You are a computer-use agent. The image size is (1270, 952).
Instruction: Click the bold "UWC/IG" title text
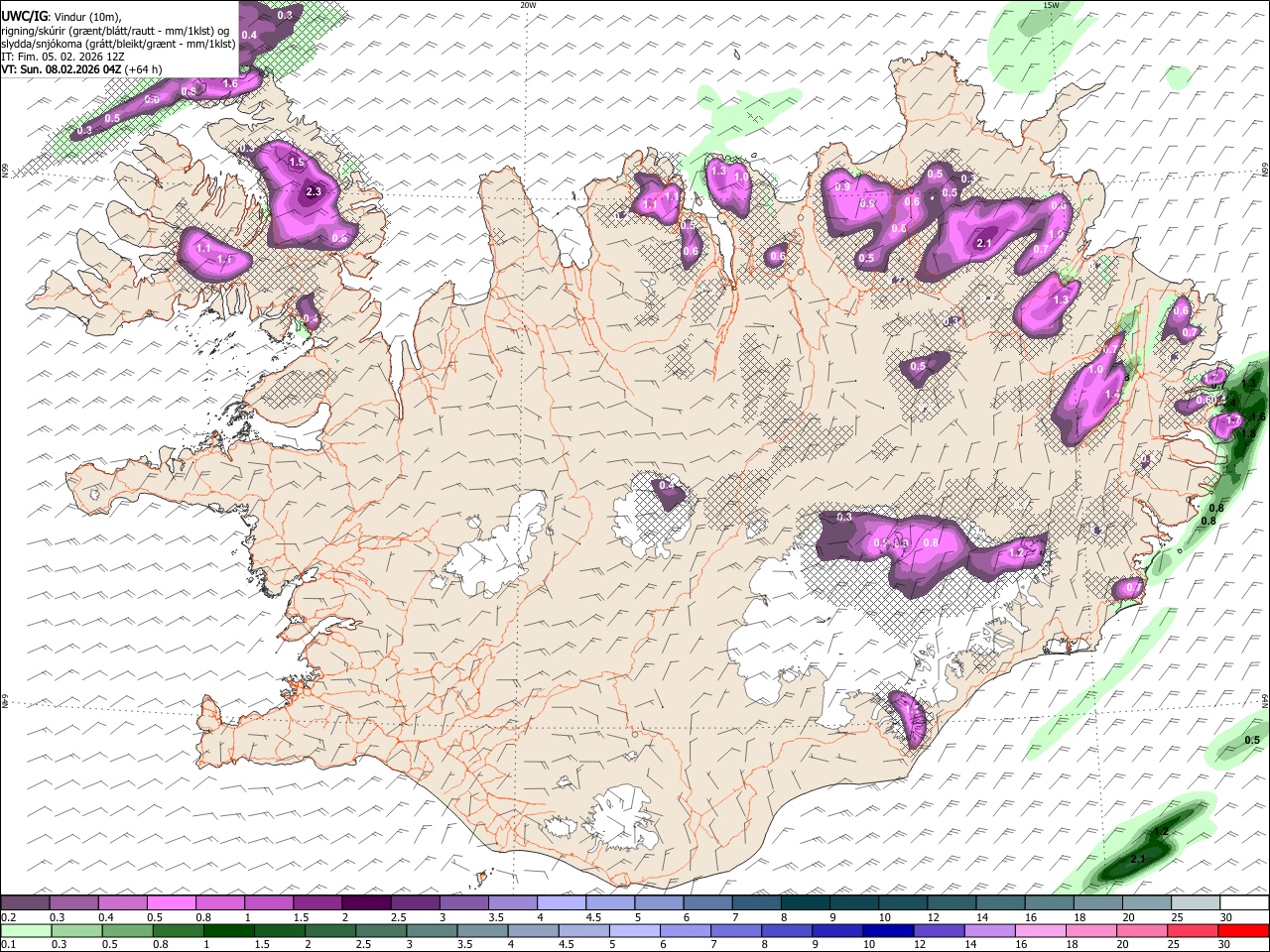(24, 17)
